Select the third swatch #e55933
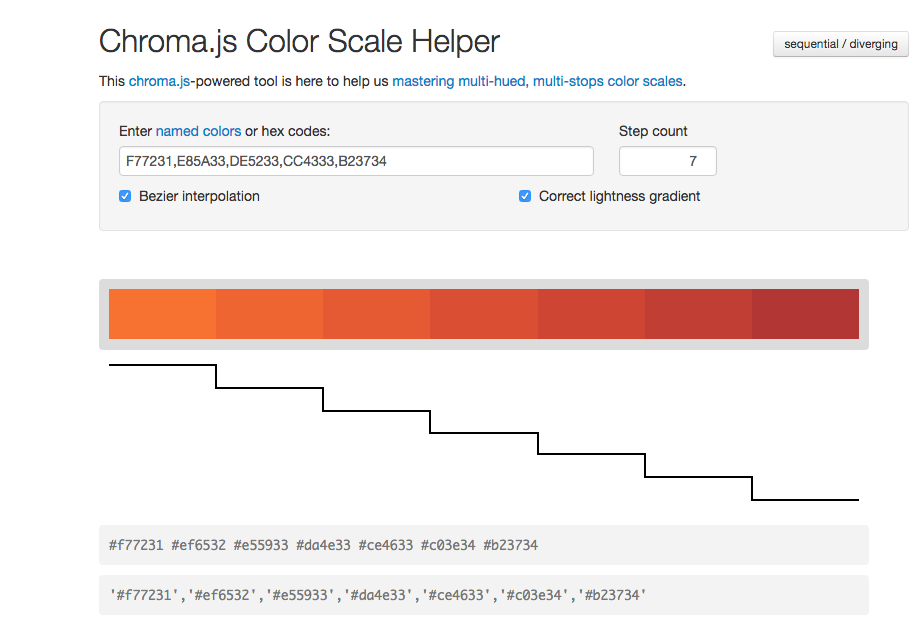The height and width of the screenshot is (624, 922). click(x=376, y=314)
